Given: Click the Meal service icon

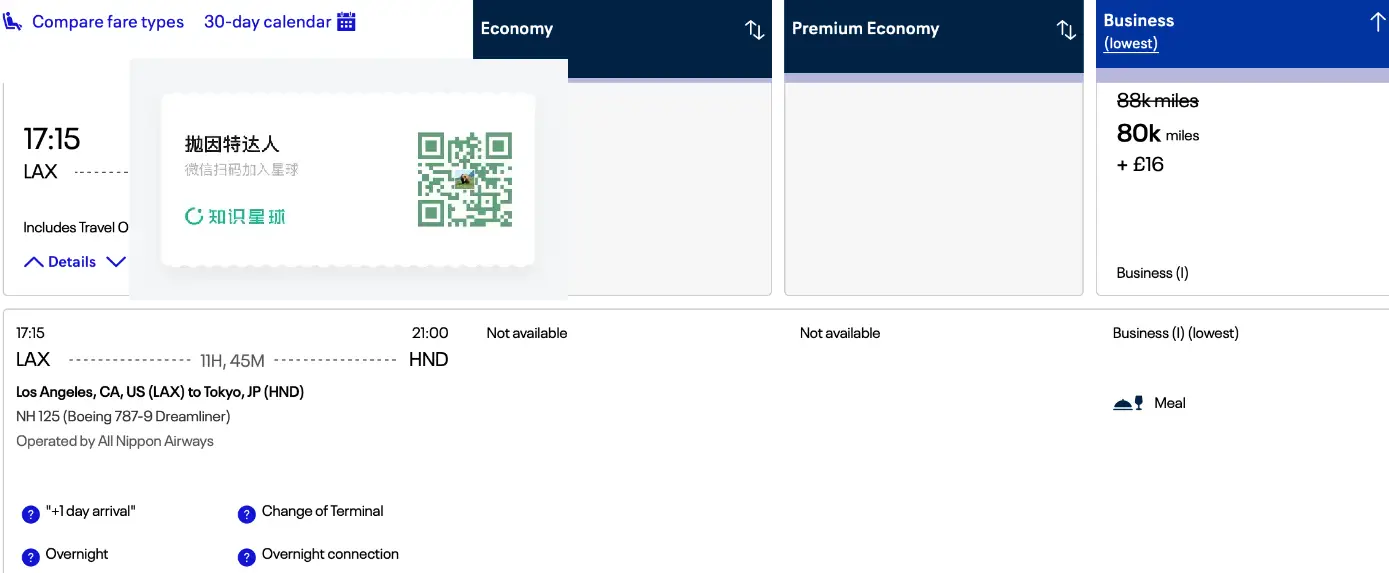Looking at the screenshot, I should [1128, 403].
